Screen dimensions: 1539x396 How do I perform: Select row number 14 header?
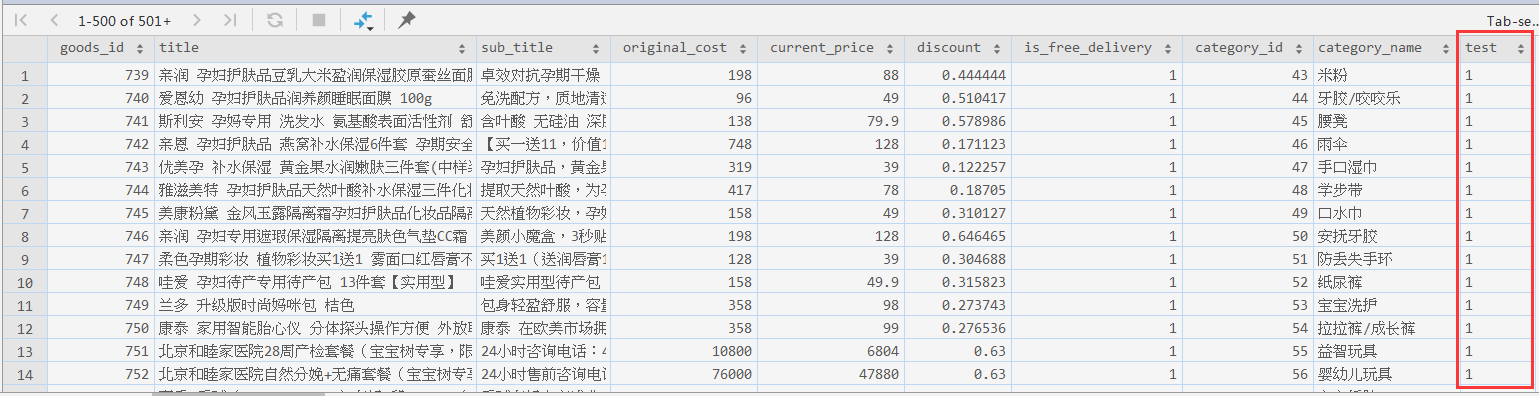pyautogui.click(x=24, y=374)
